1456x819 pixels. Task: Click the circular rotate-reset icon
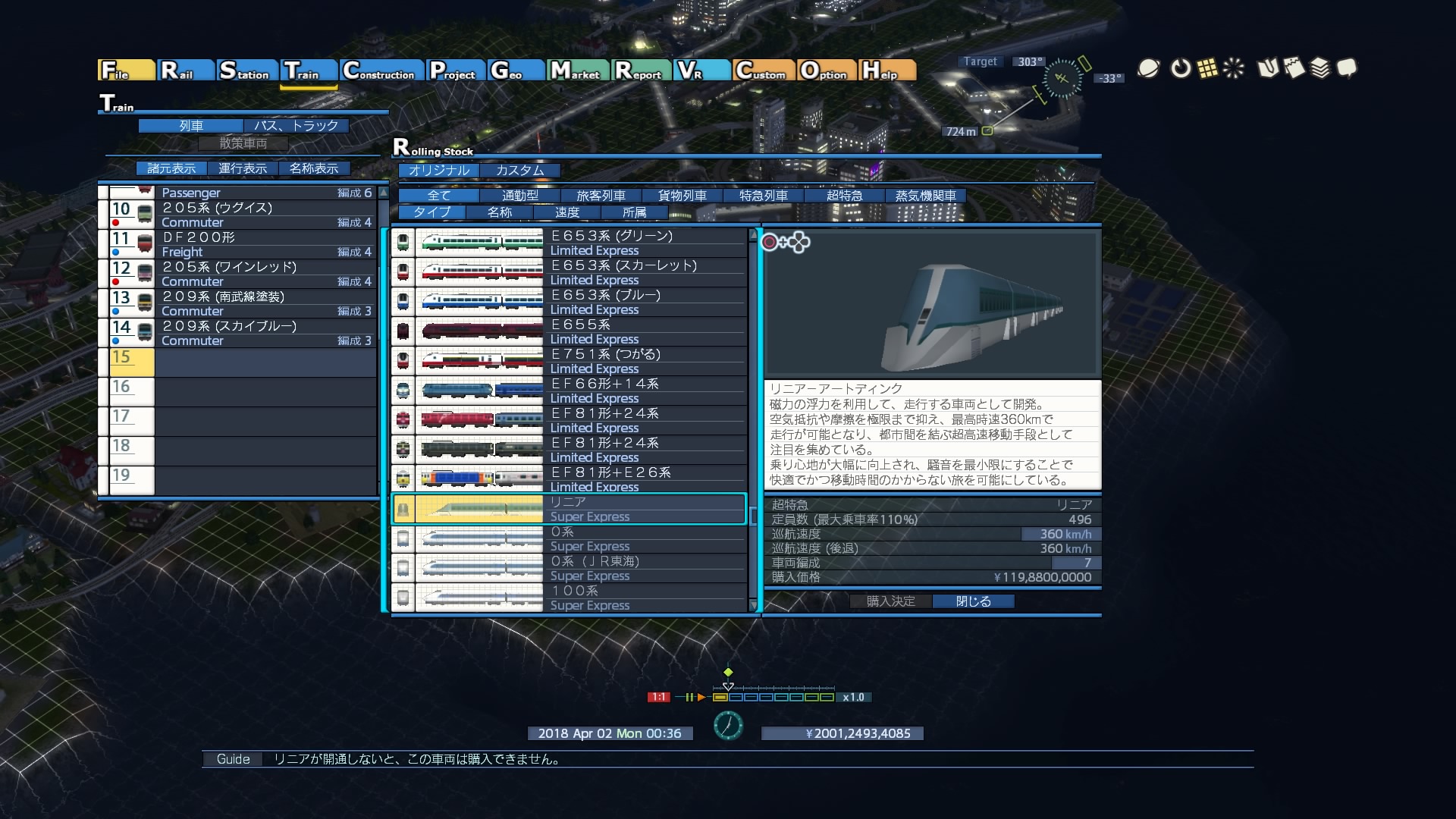[x=1181, y=69]
